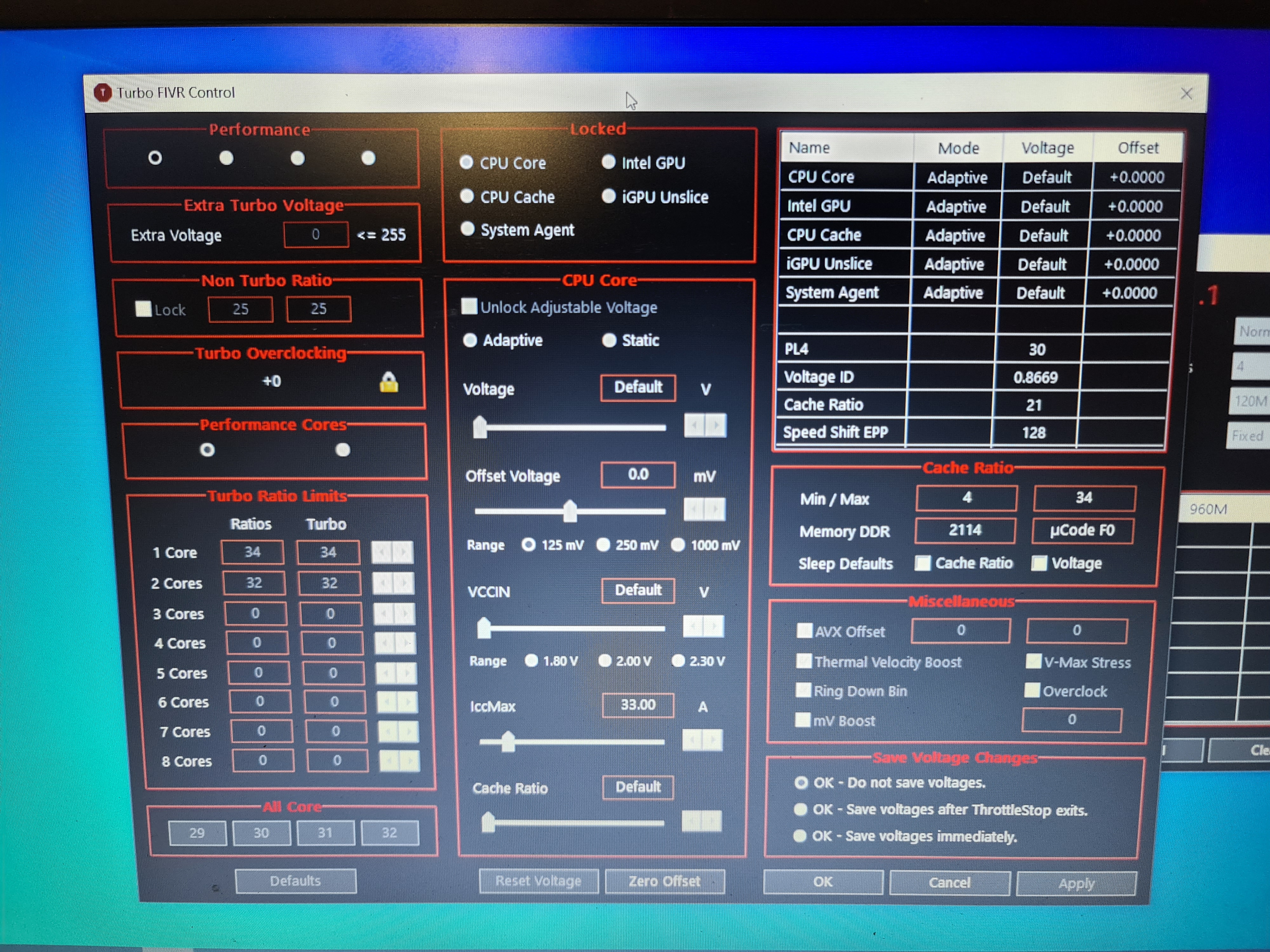Click All Core 32 button
The height and width of the screenshot is (952, 1270).
390,833
